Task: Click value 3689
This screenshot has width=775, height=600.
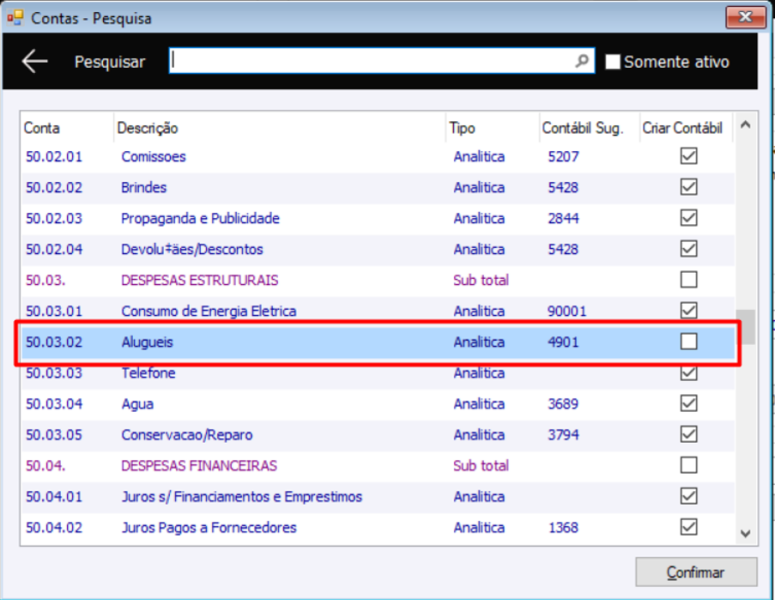Action: pos(563,404)
